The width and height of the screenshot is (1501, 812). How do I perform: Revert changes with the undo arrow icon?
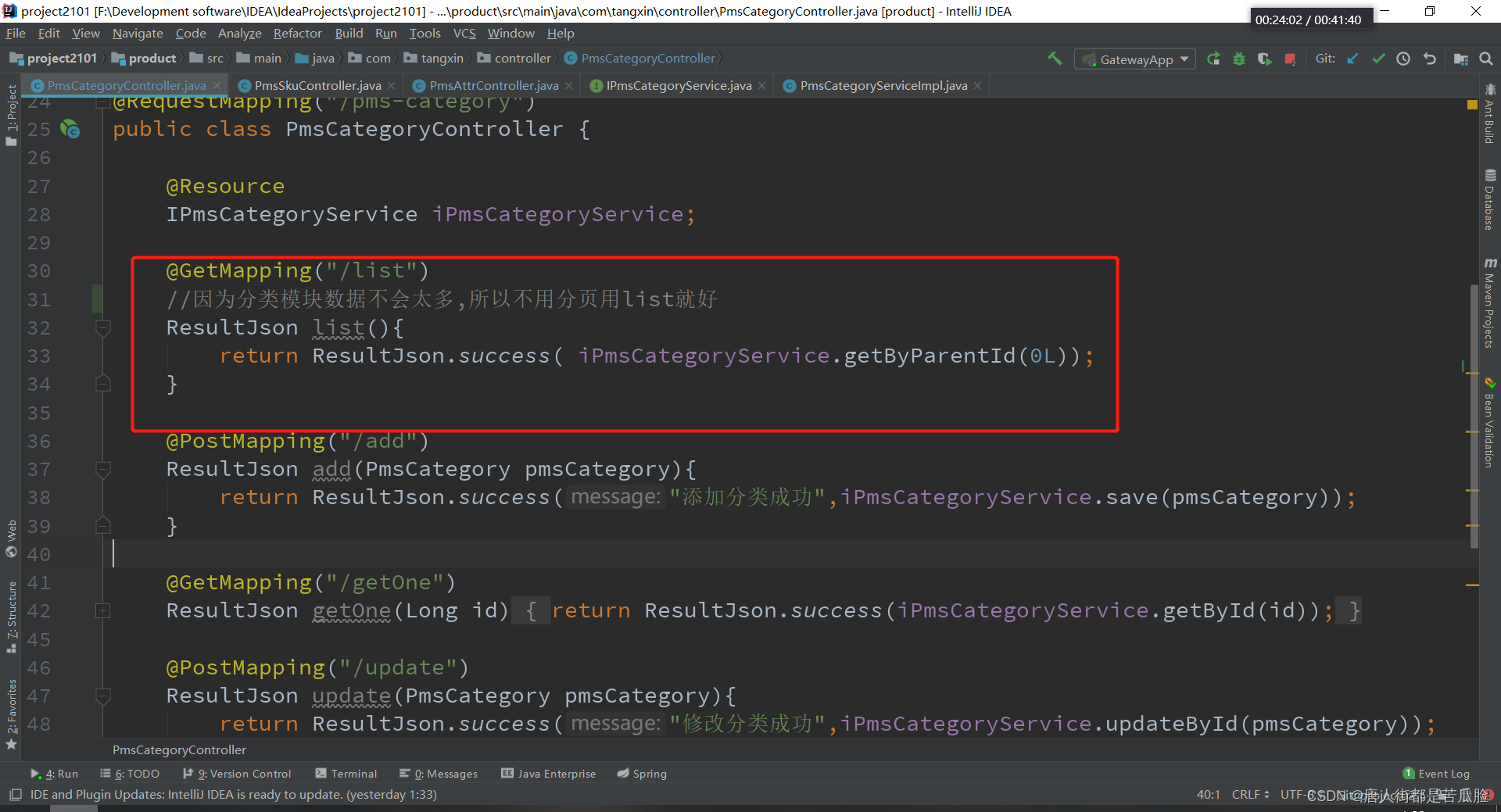[x=1430, y=59]
